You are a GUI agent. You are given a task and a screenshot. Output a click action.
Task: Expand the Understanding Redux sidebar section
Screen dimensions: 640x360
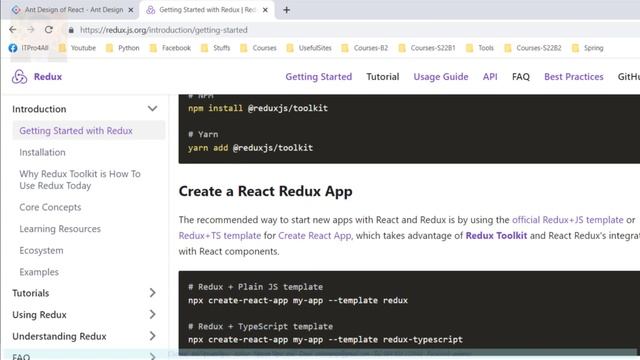(152, 336)
